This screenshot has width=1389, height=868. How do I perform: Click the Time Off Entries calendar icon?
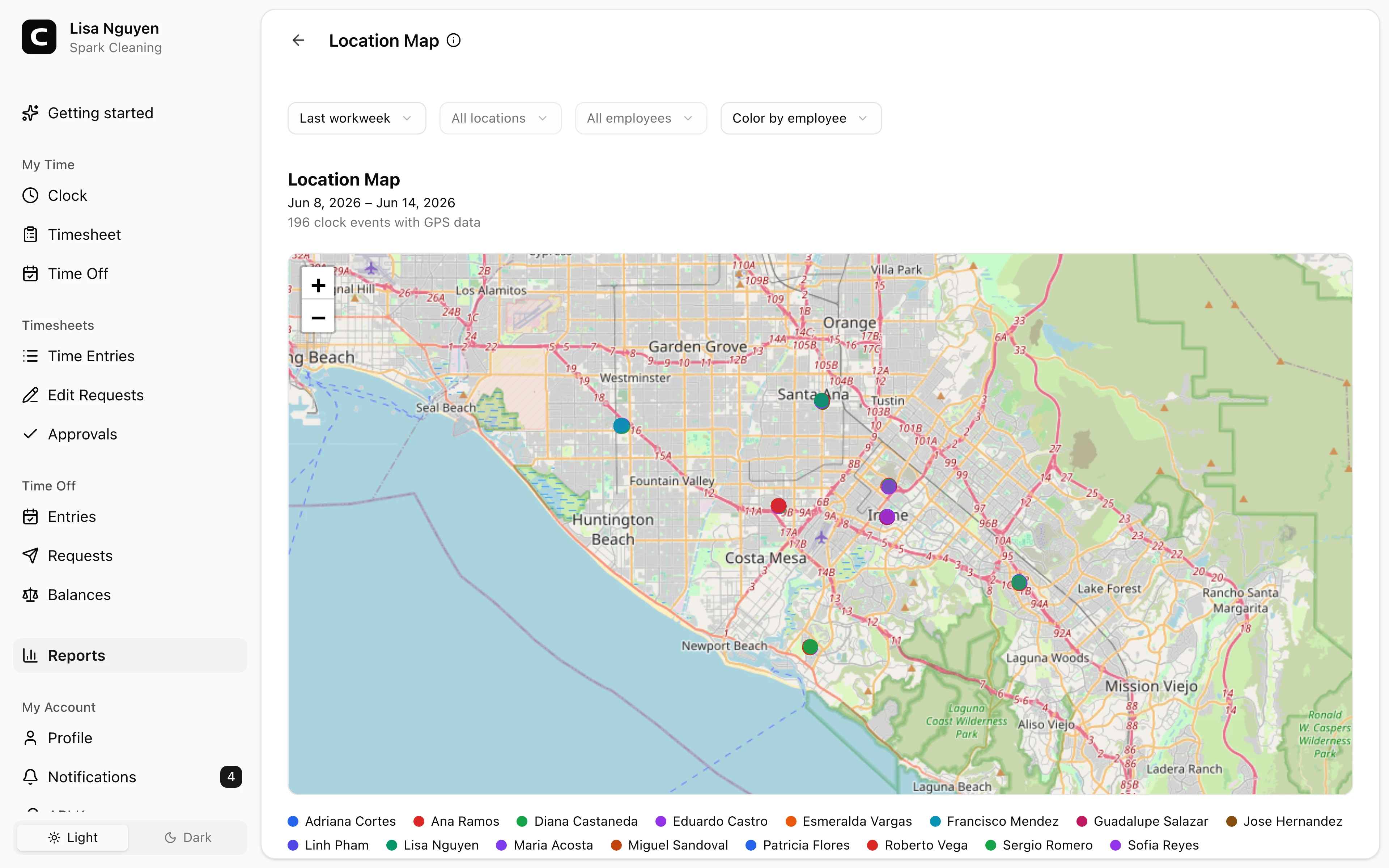coord(30,517)
